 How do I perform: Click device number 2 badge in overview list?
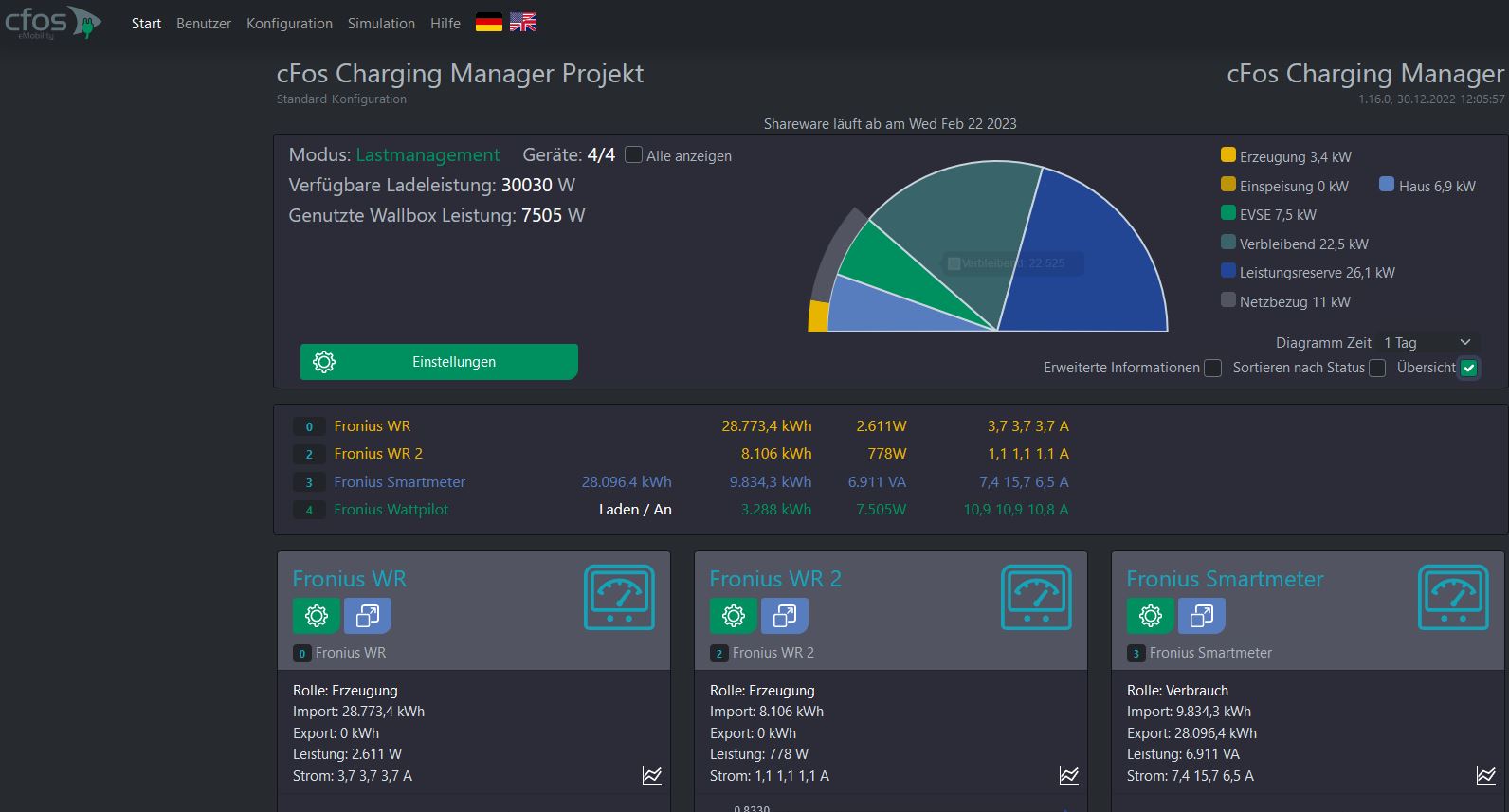309,454
